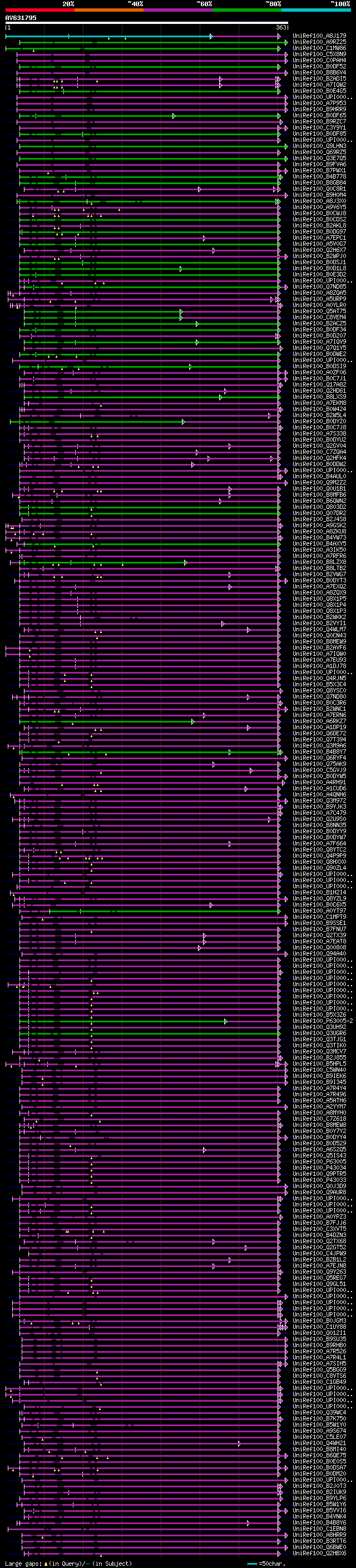Select the UniRef100_C3Y9Y1 label

coord(319,128)
